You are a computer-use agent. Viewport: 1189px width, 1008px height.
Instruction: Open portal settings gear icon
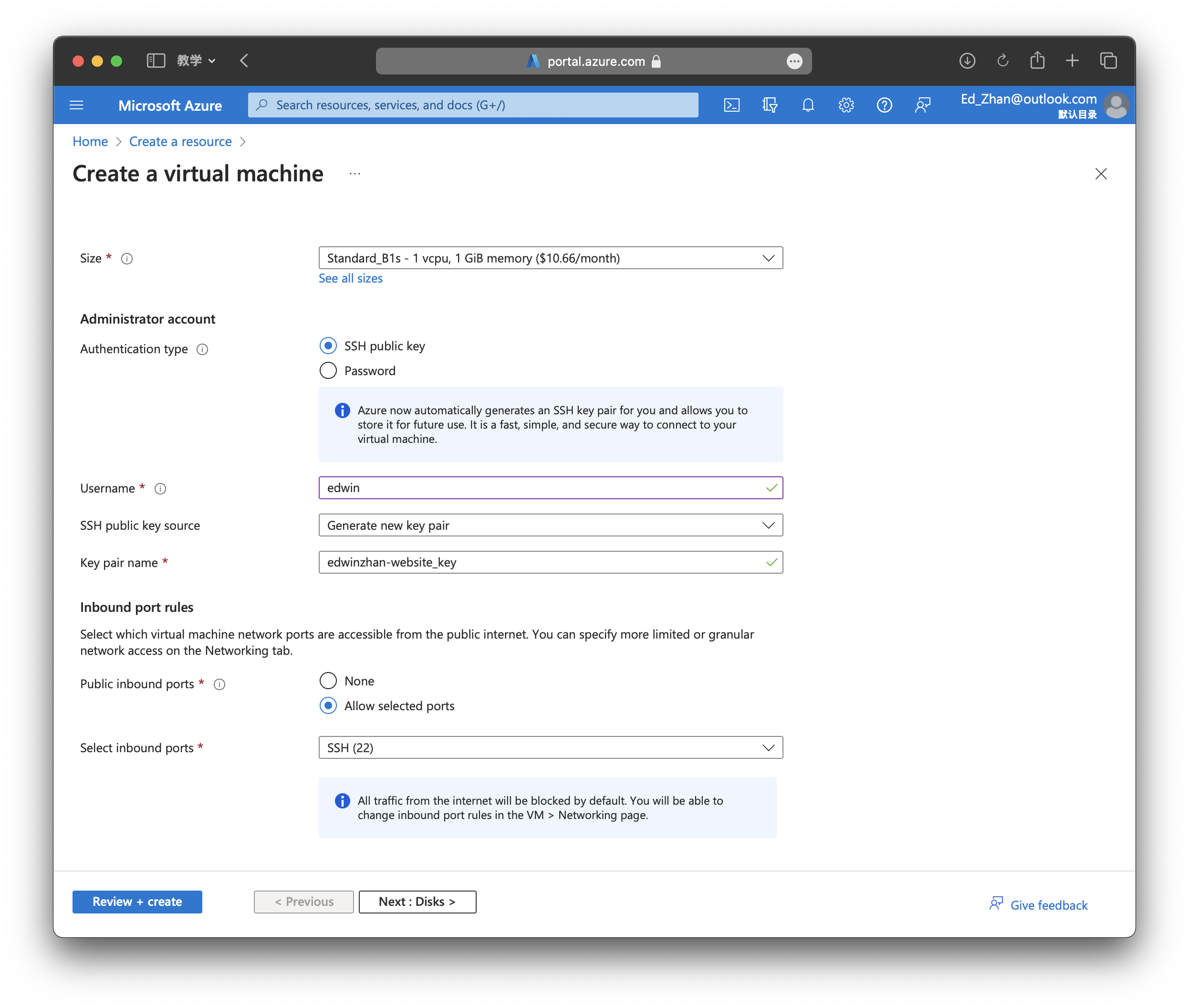(846, 105)
